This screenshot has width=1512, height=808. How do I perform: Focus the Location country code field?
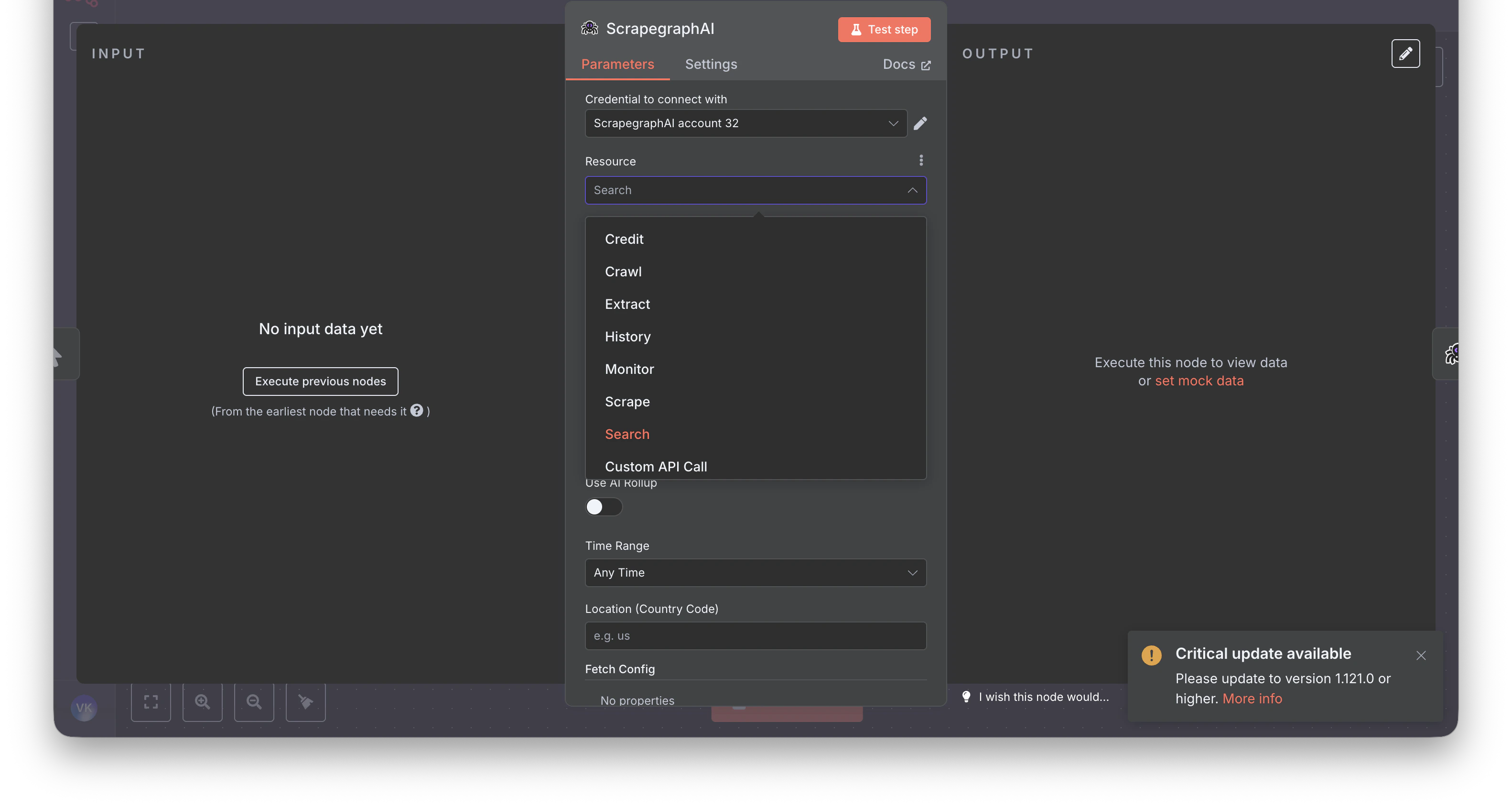pyautogui.click(x=756, y=635)
